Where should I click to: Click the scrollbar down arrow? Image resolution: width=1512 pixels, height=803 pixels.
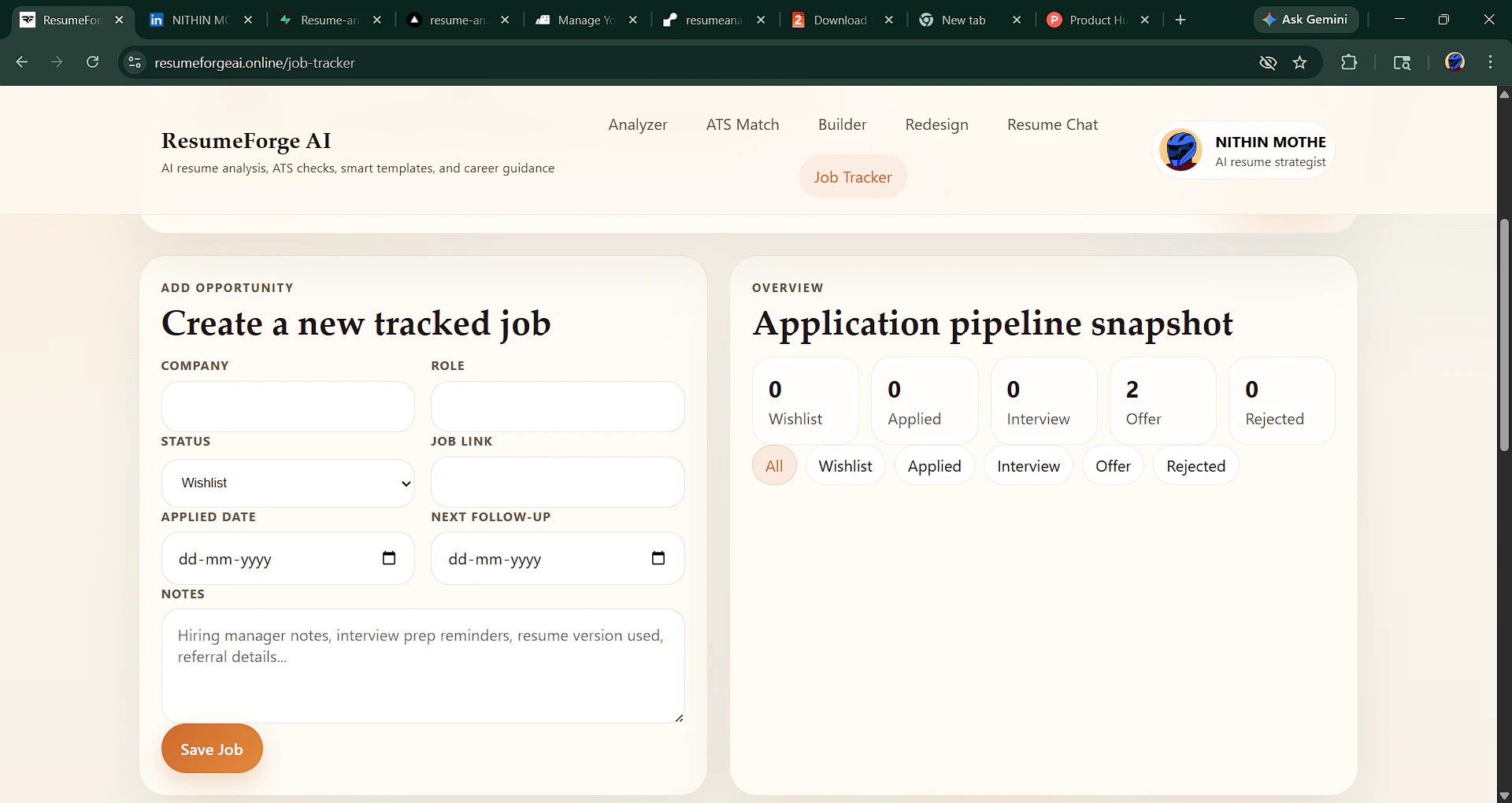(x=1504, y=795)
